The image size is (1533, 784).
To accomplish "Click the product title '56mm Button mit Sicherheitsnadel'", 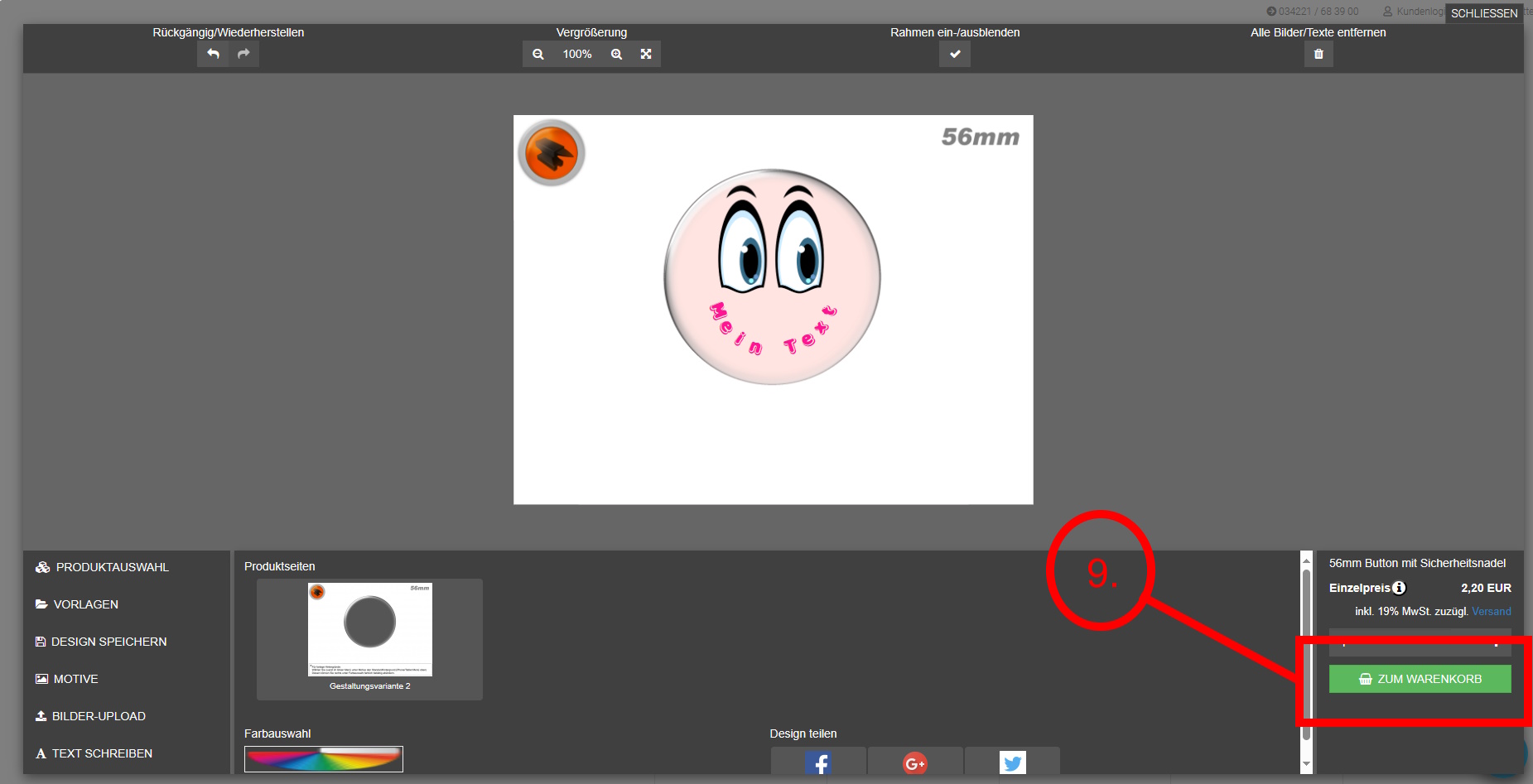I will click(1417, 563).
